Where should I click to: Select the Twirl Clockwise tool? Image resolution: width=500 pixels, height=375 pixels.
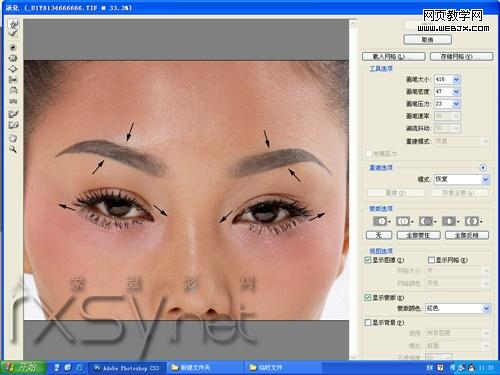click(13, 47)
